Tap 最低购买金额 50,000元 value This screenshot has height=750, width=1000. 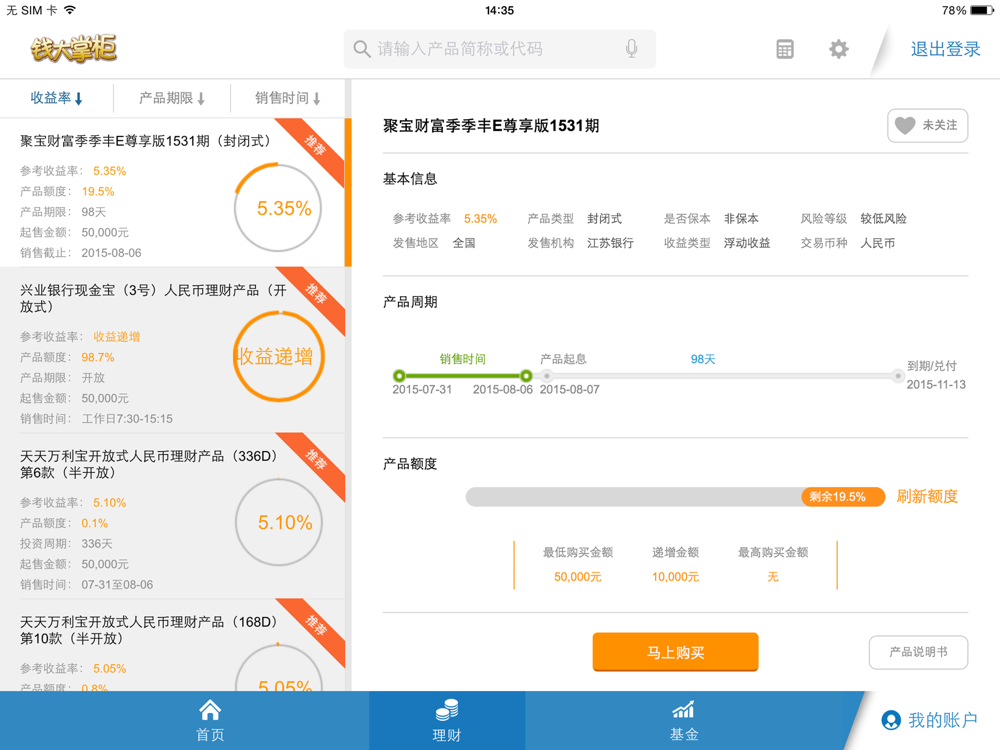pos(578,577)
